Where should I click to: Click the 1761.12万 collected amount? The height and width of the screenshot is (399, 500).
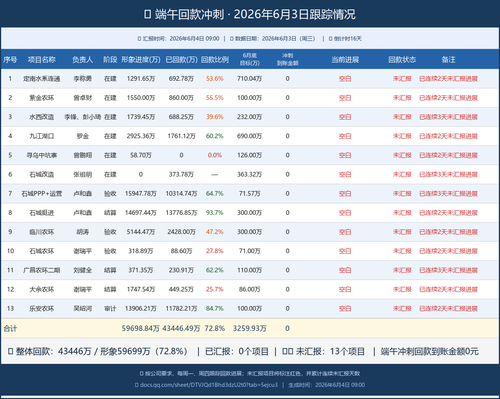pos(181,136)
